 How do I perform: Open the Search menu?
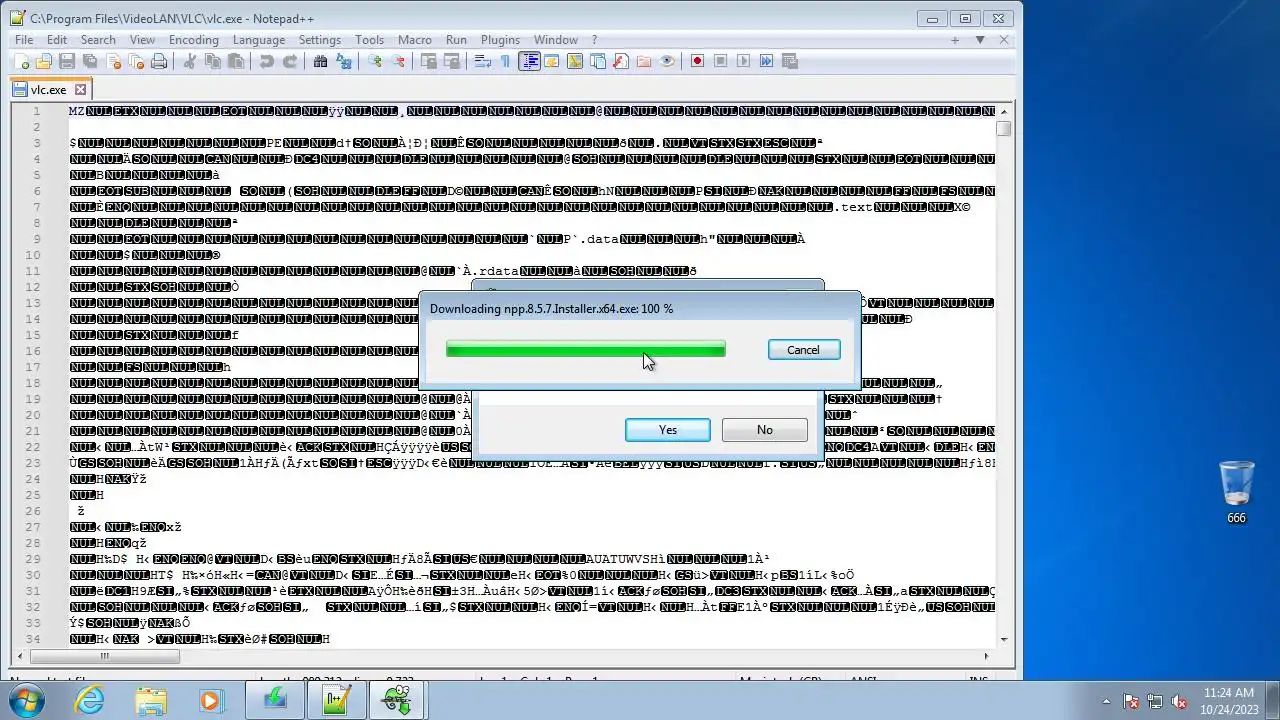click(98, 40)
